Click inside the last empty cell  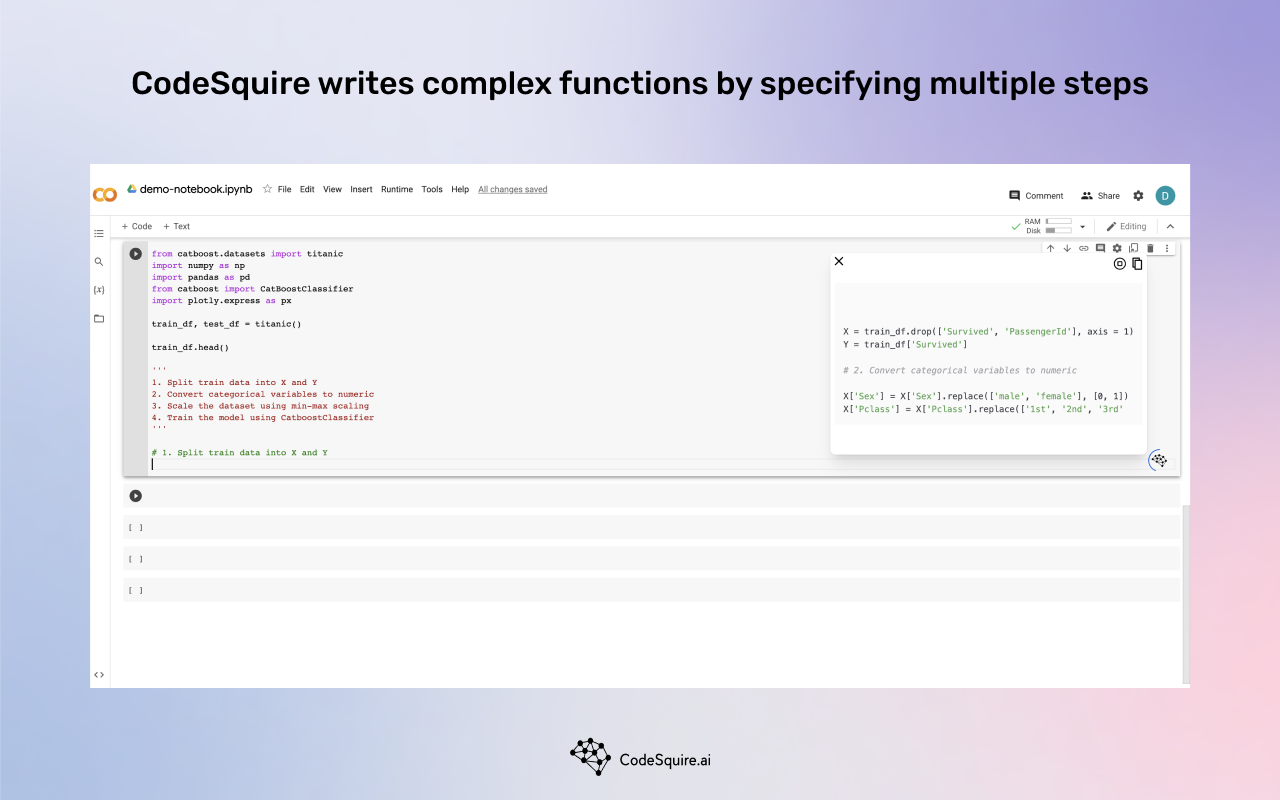pyautogui.click(x=651, y=590)
